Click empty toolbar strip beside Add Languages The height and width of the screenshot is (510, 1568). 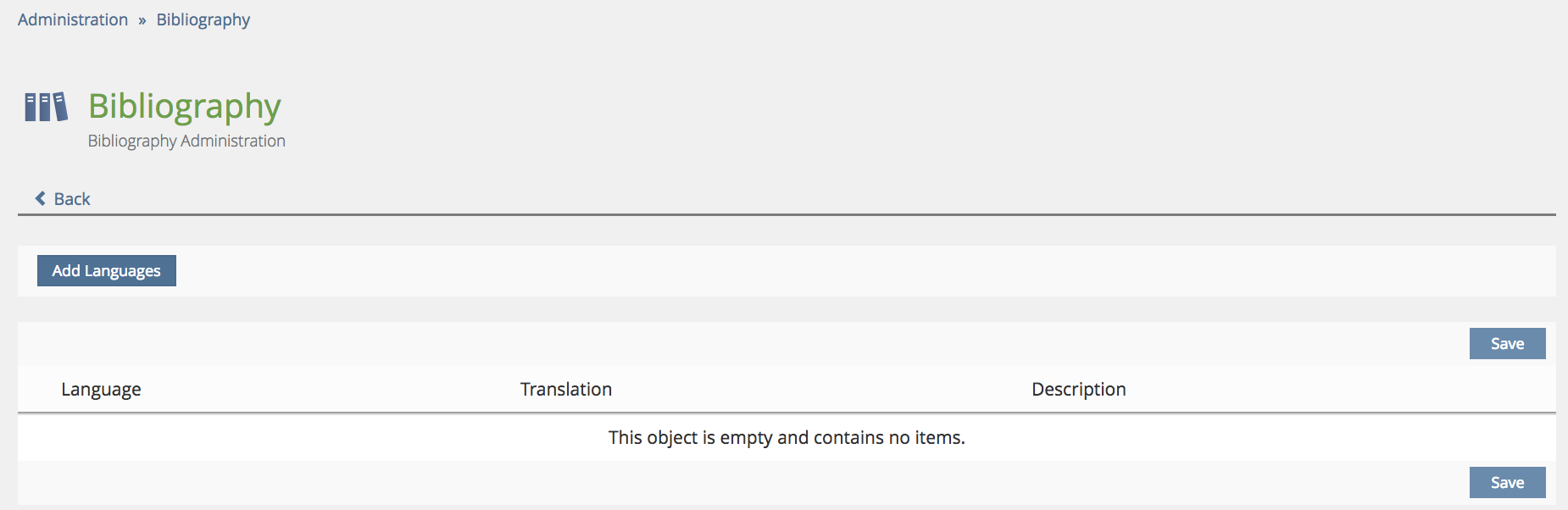click(848, 271)
